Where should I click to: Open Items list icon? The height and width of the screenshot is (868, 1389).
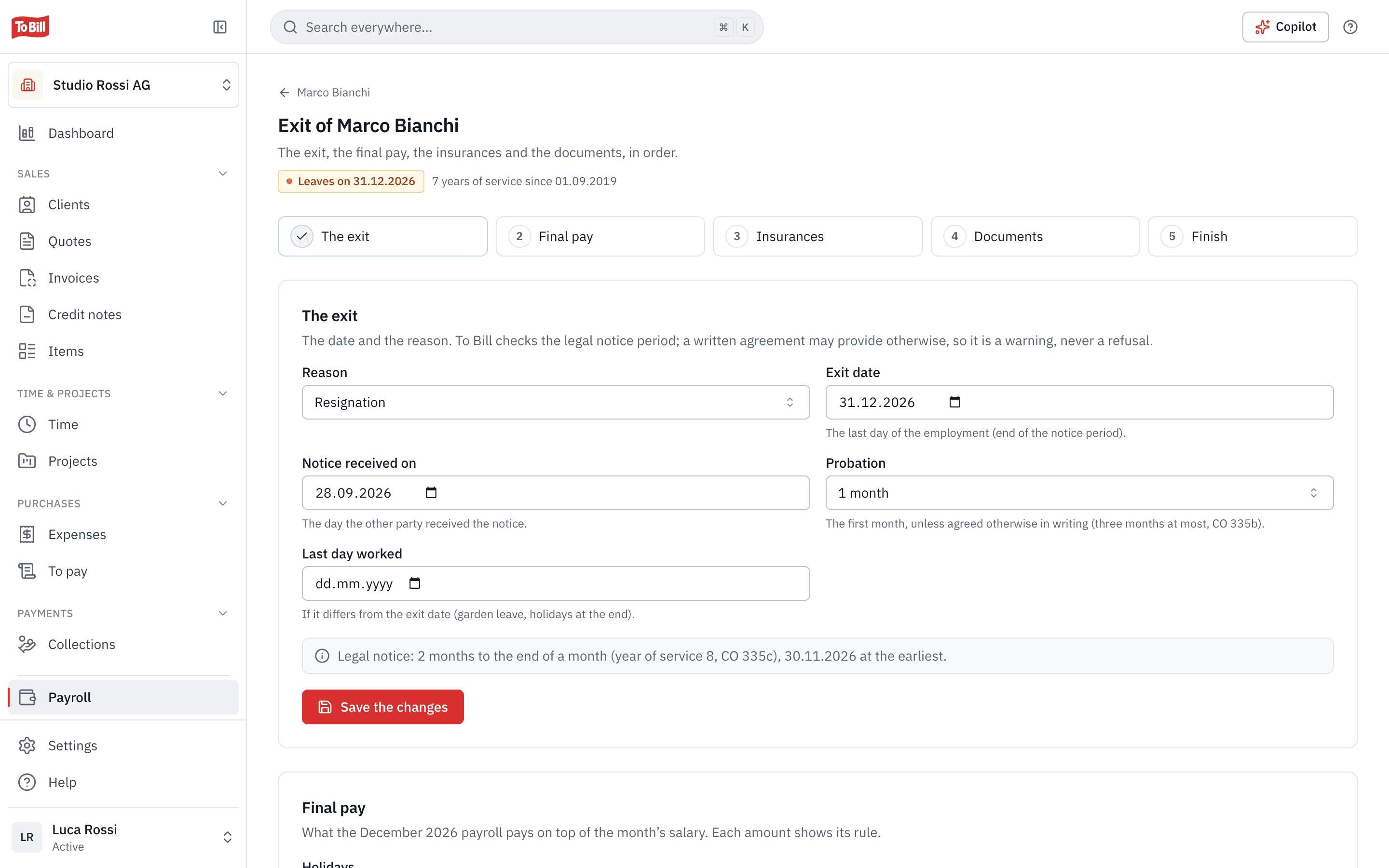[27, 352]
